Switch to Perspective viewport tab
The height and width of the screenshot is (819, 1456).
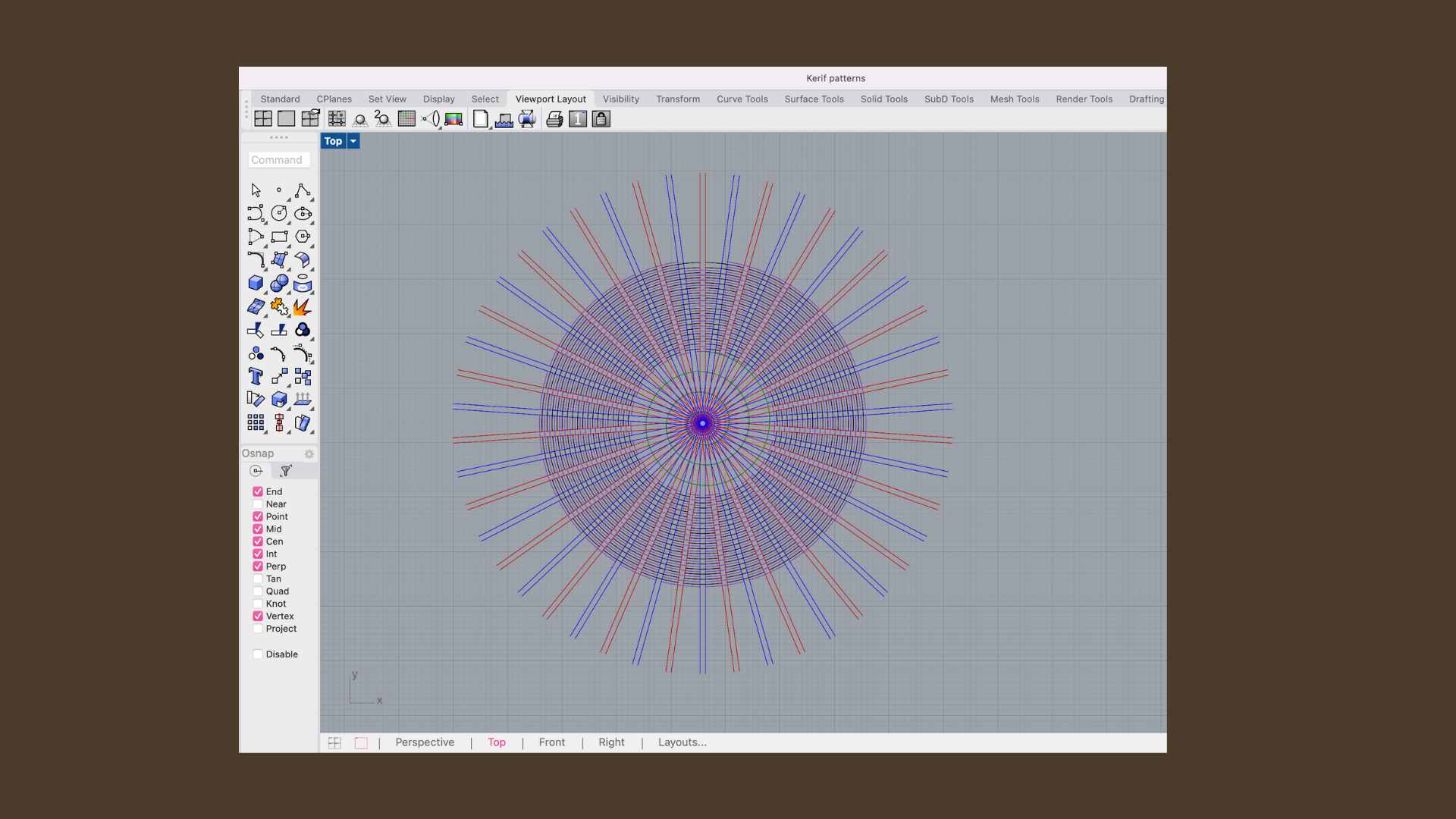[x=425, y=742]
